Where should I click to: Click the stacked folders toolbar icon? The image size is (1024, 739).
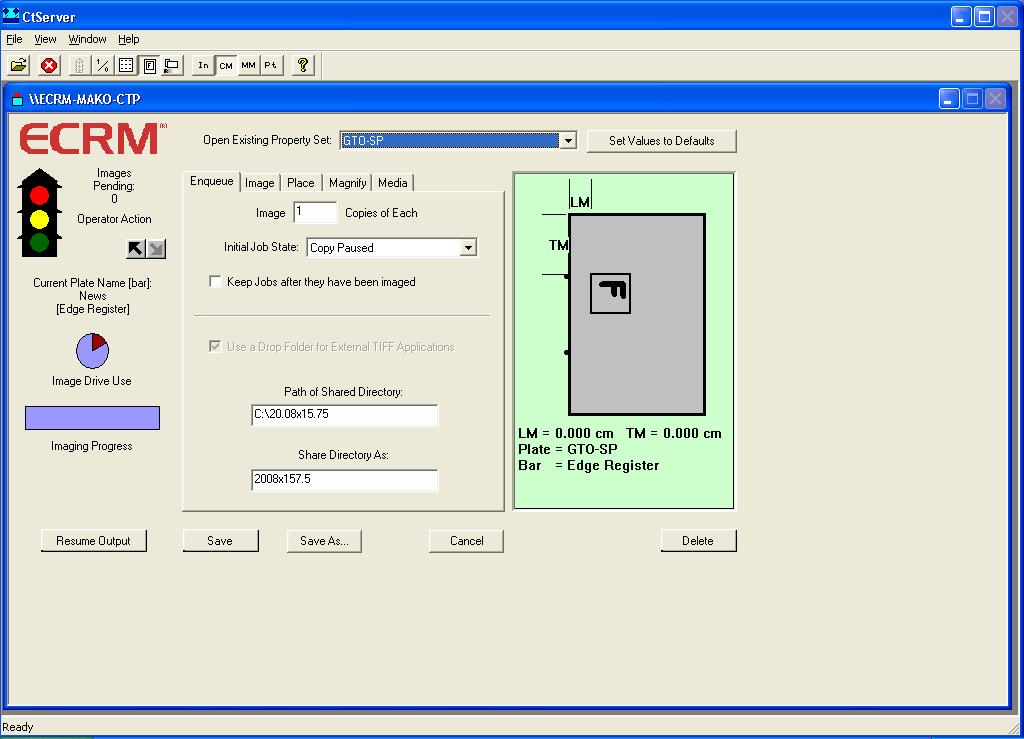(172, 66)
